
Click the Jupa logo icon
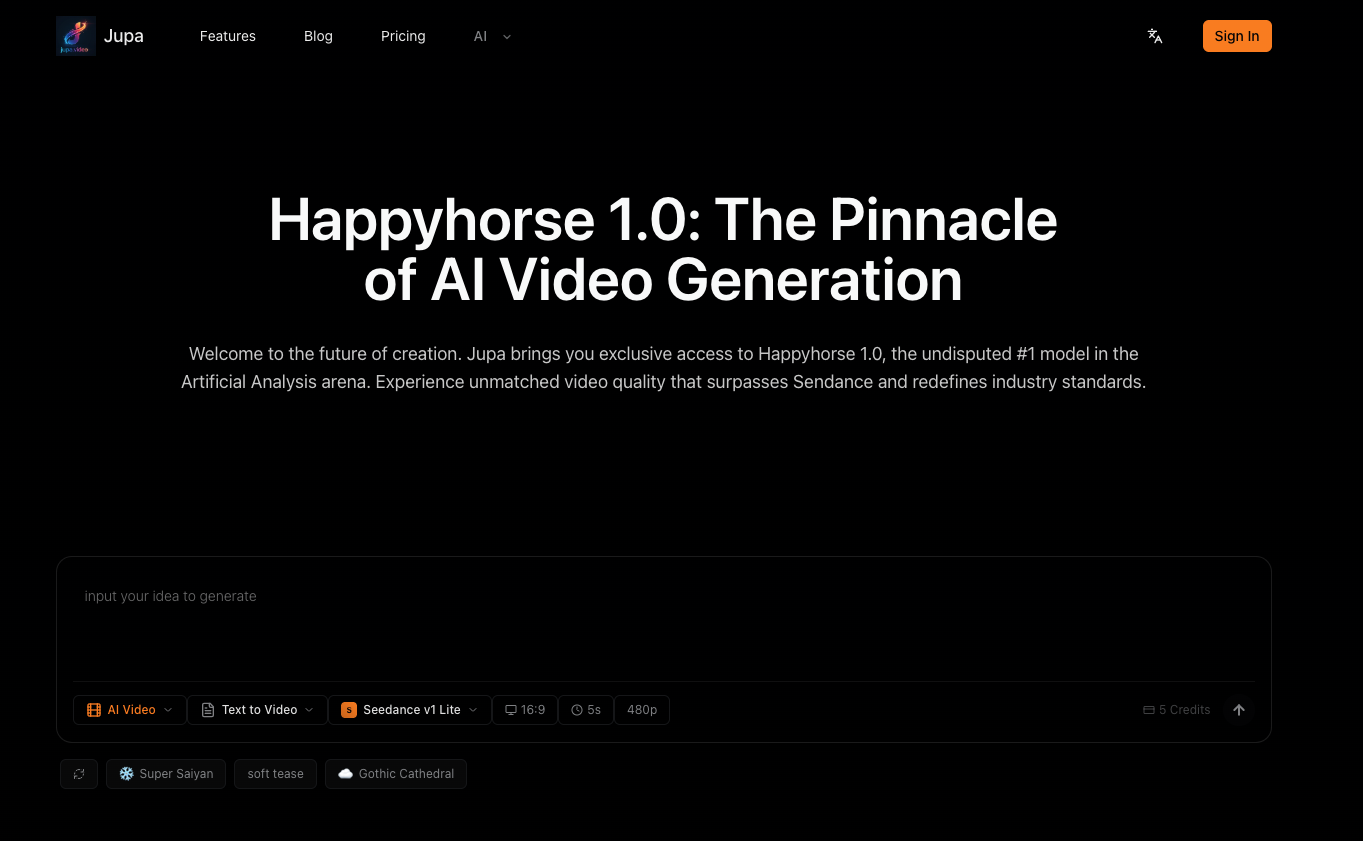(x=76, y=36)
